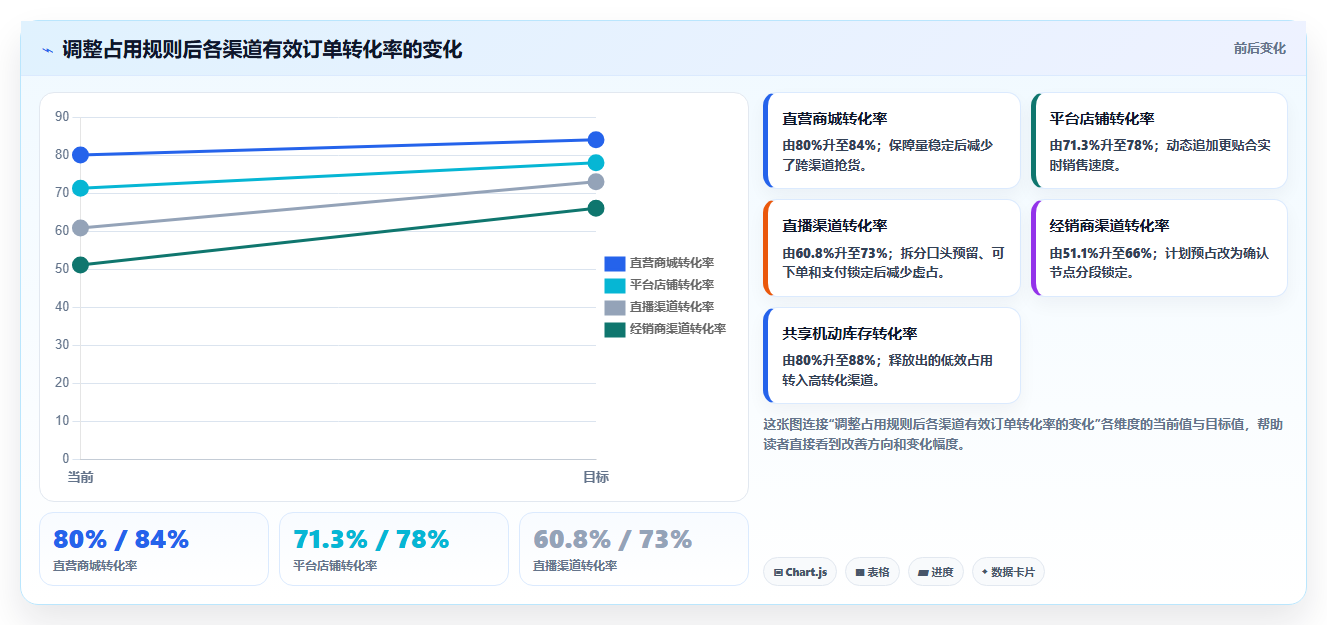
Task: Click the green data point at 当前 51.1
Action: click(x=81, y=265)
